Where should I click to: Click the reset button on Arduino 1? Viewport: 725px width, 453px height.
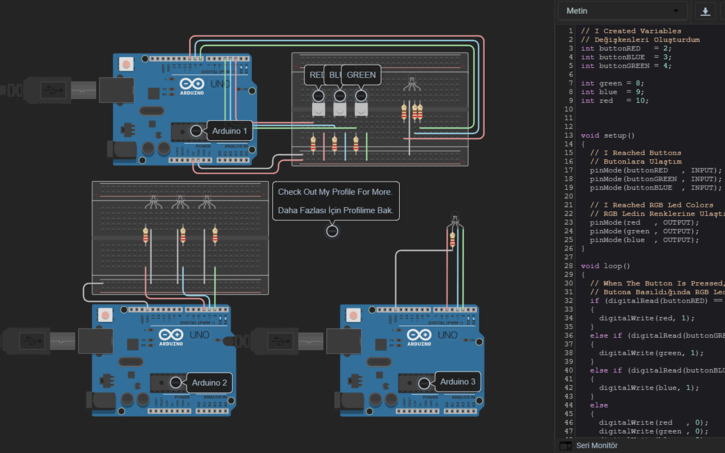(x=126, y=63)
